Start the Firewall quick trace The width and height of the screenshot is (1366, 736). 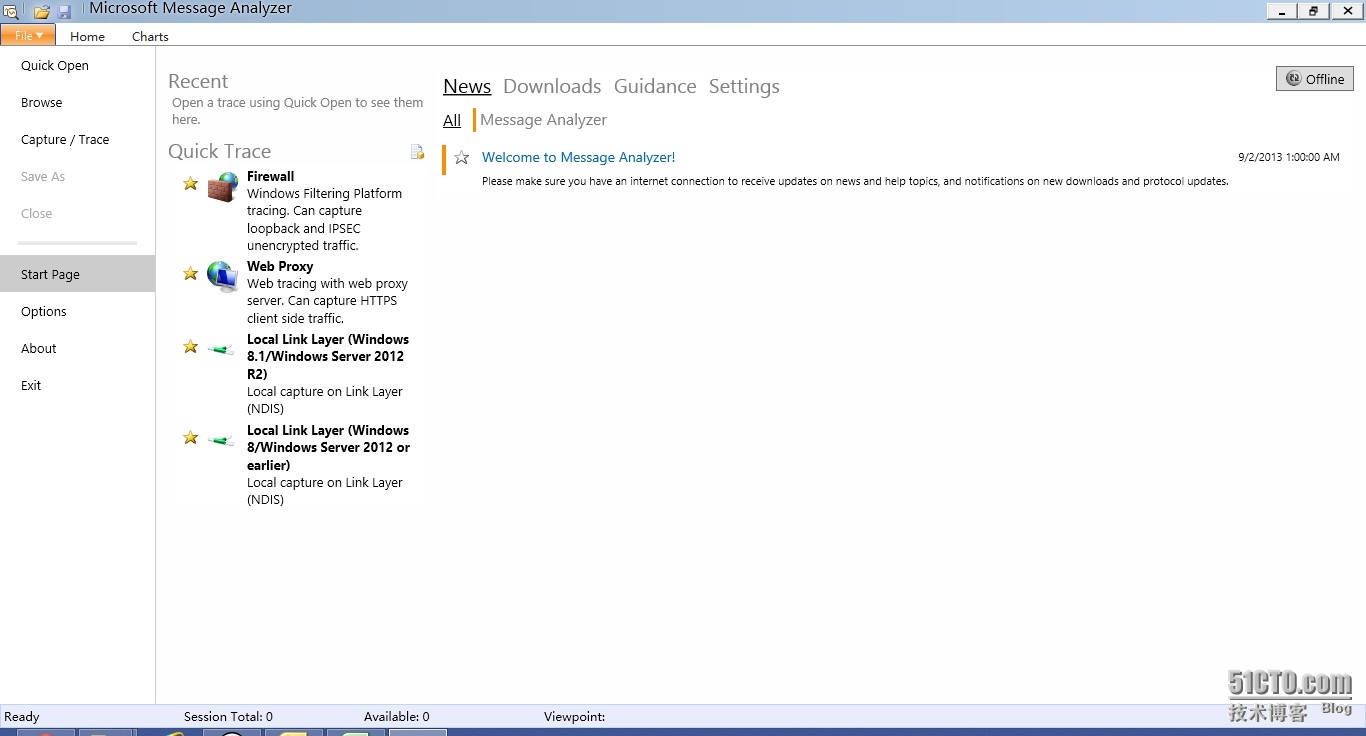[x=270, y=176]
